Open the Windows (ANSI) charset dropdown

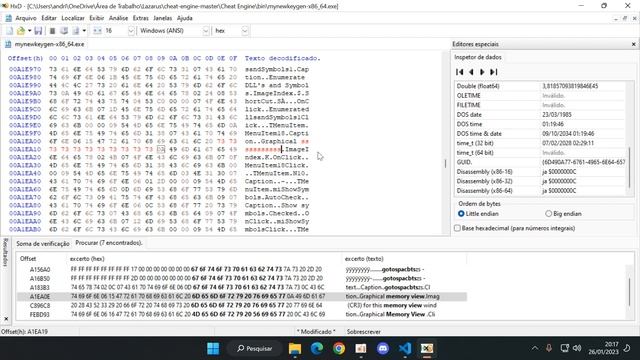click(x=173, y=31)
